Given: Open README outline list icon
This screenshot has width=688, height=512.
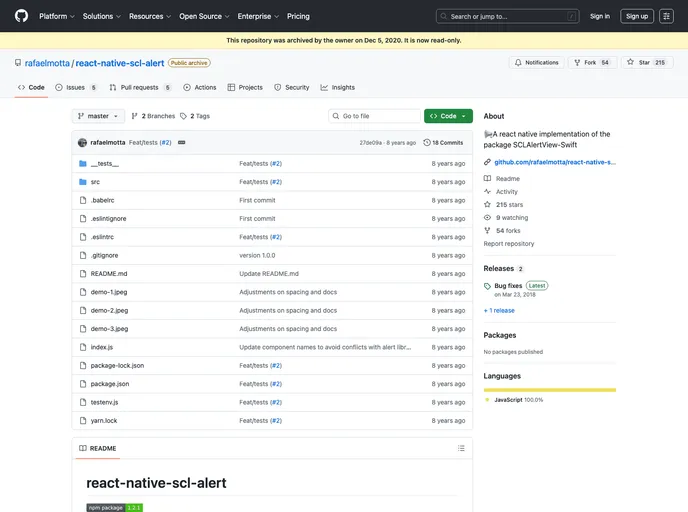Looking at the screenshot, I should (x=461, y=448).
